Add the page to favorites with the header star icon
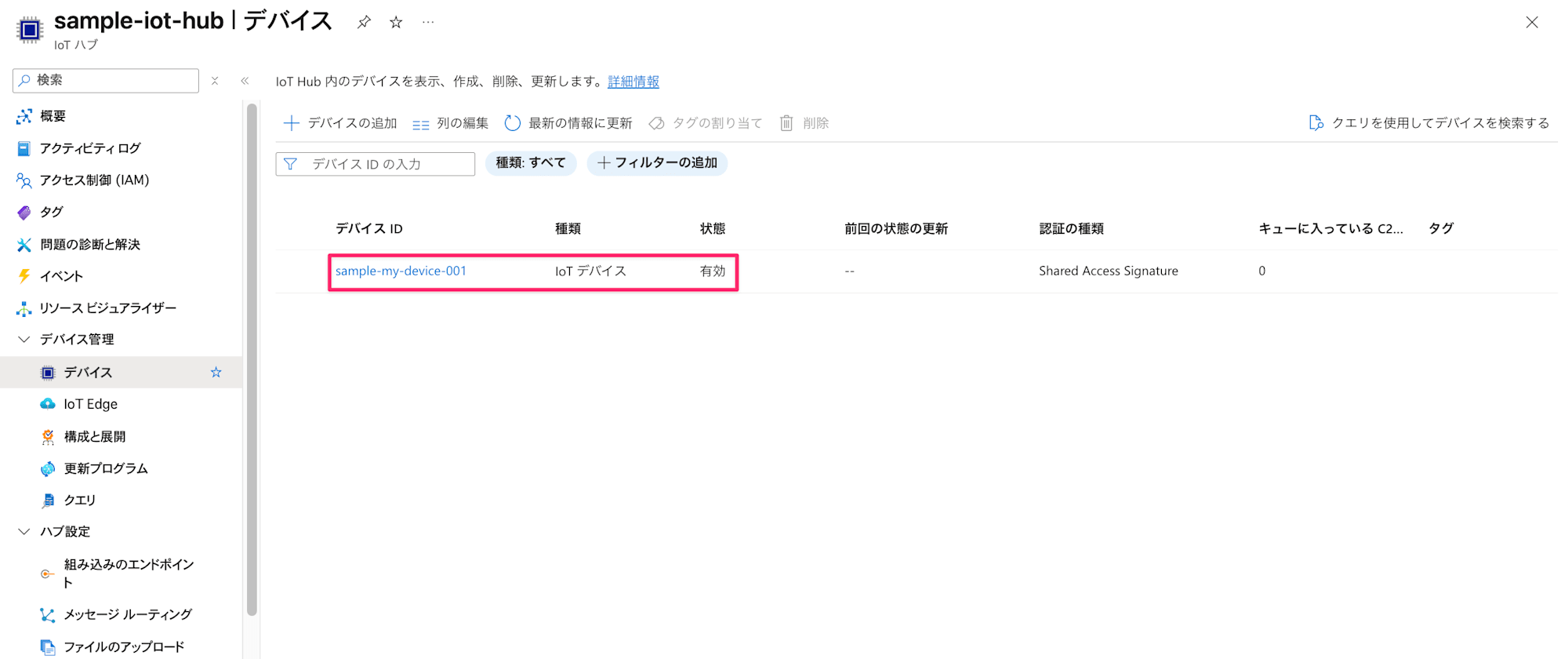Screen dimensions: 1568x659 click(x=396, y=22)
